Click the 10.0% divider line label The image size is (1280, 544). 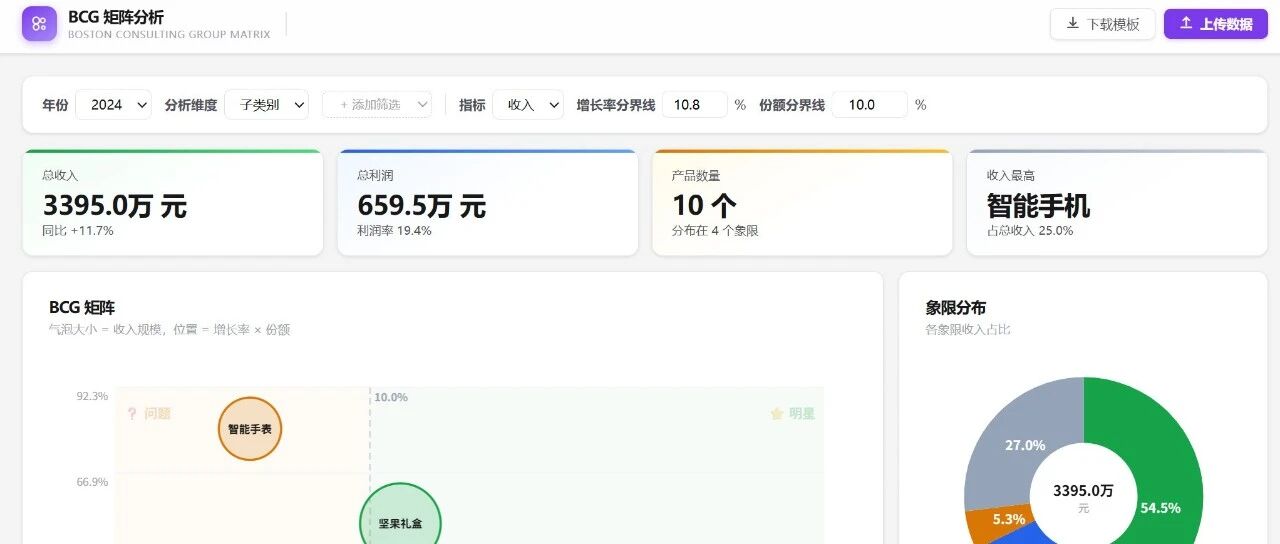click(391, 397)
